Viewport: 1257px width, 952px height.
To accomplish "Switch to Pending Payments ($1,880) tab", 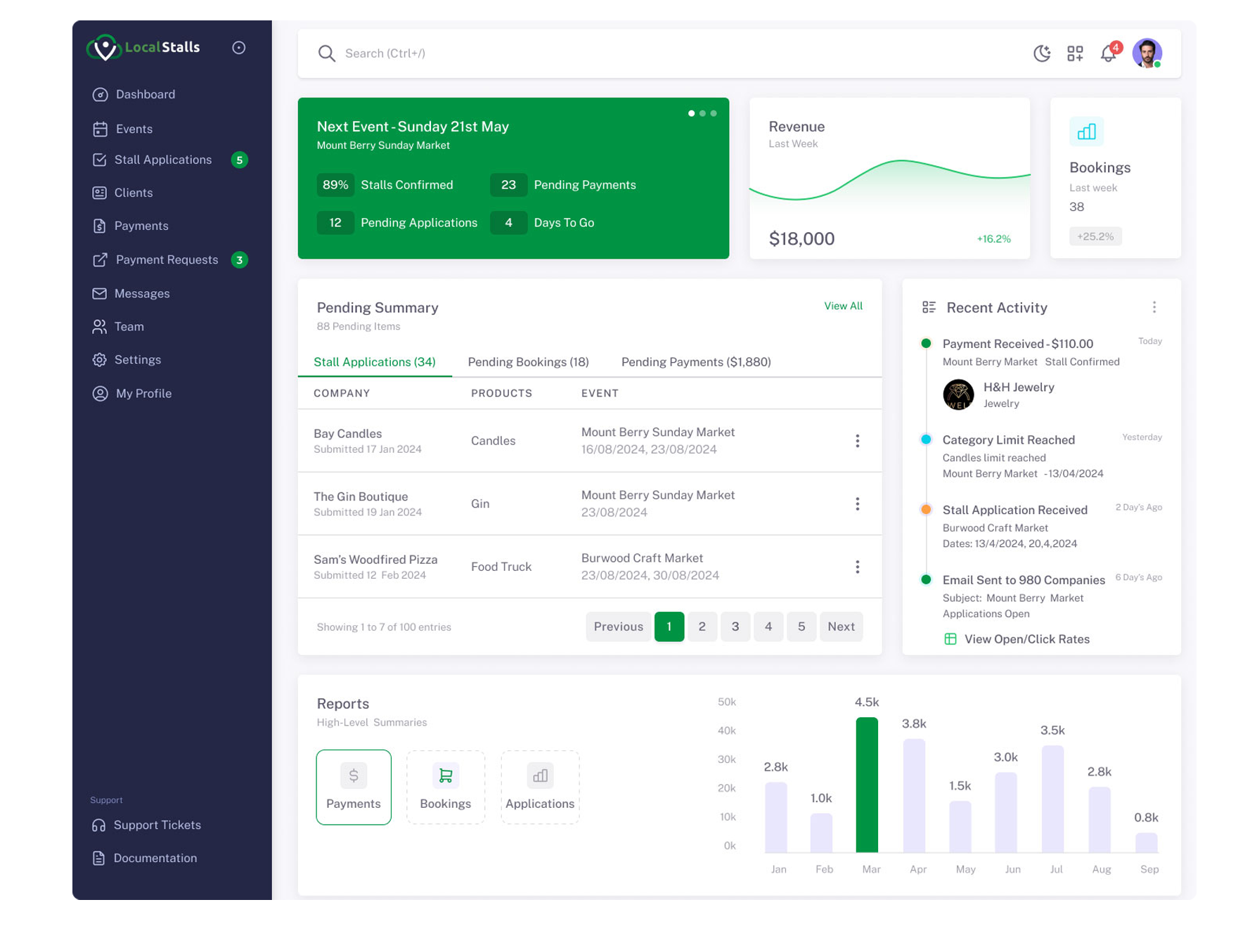I will coord(695,362).
